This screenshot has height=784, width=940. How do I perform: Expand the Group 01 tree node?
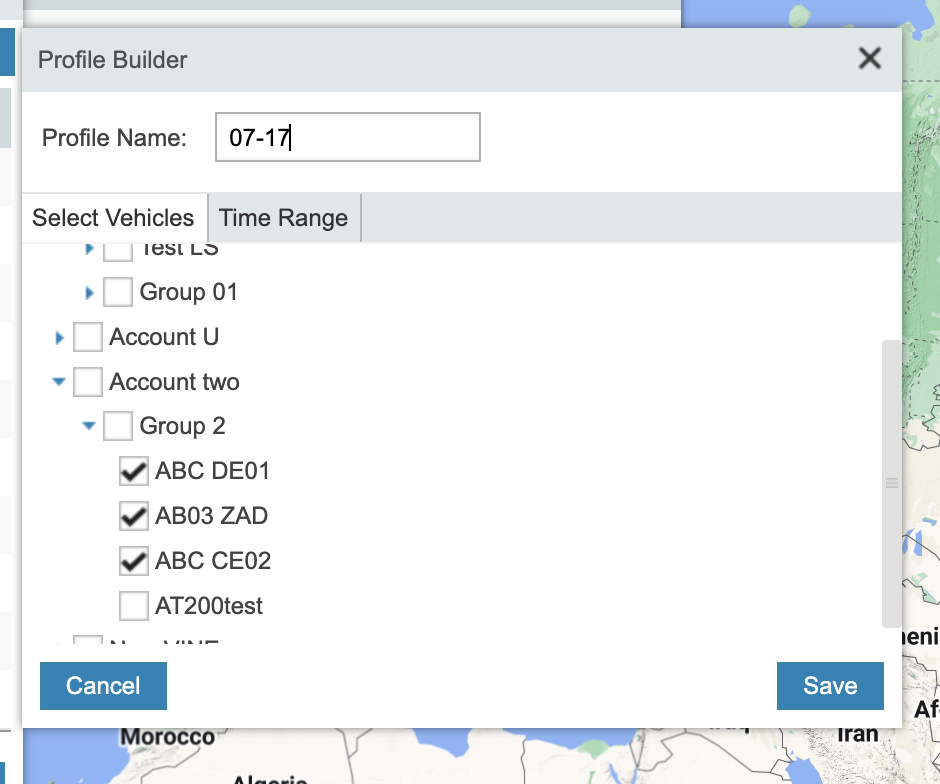[x=90, y=293]
